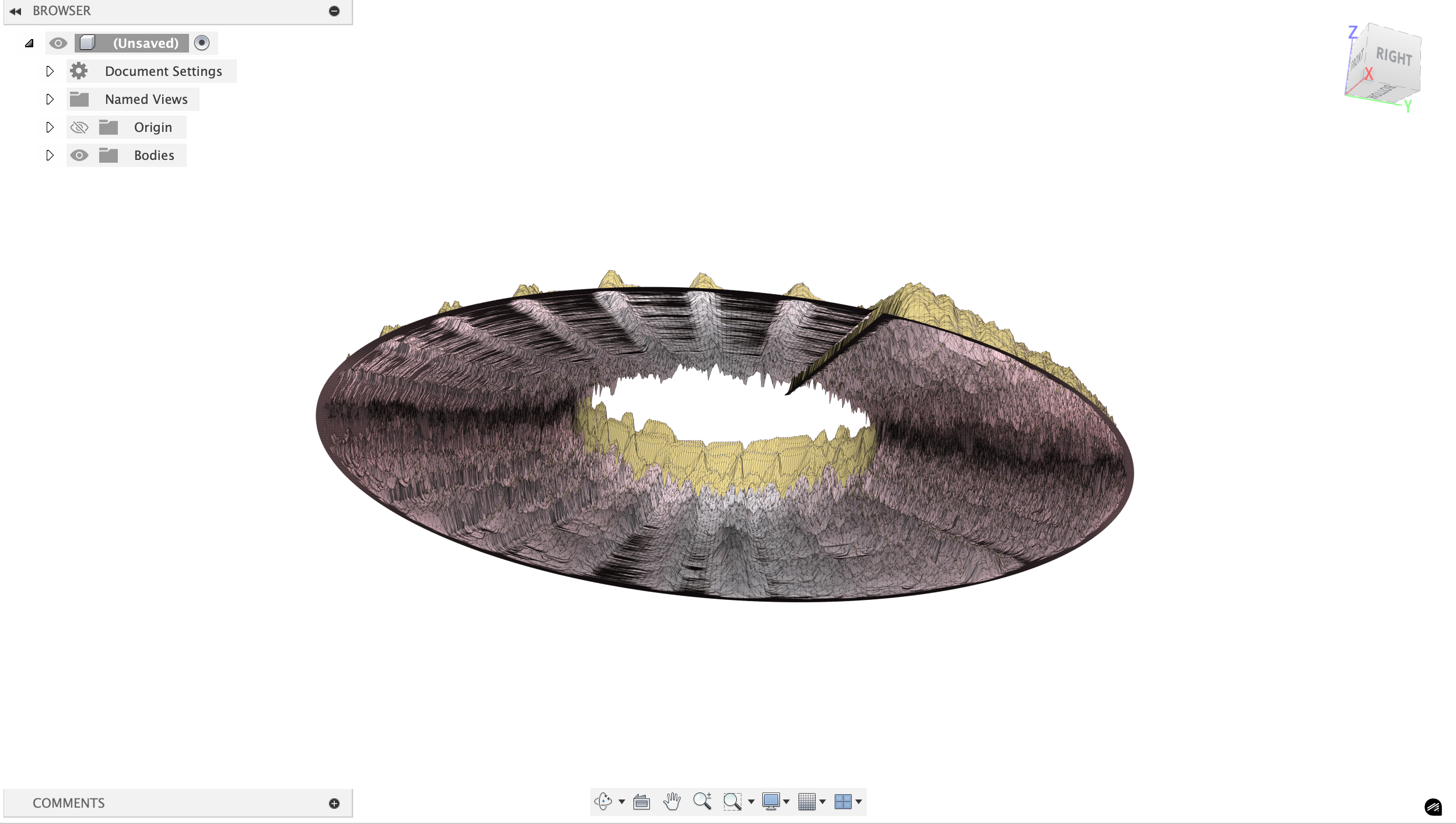Select the Orbit navigation tool

tap(603, 801)
